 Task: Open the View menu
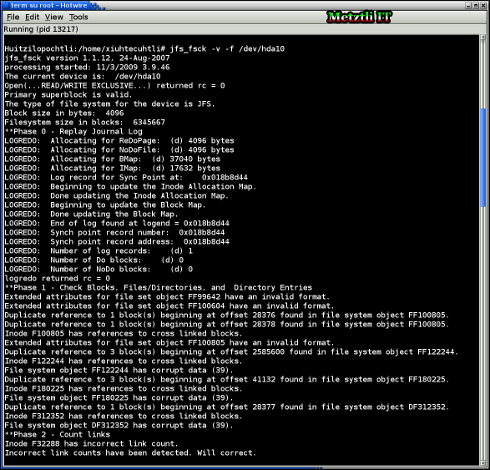pos(54,17)
